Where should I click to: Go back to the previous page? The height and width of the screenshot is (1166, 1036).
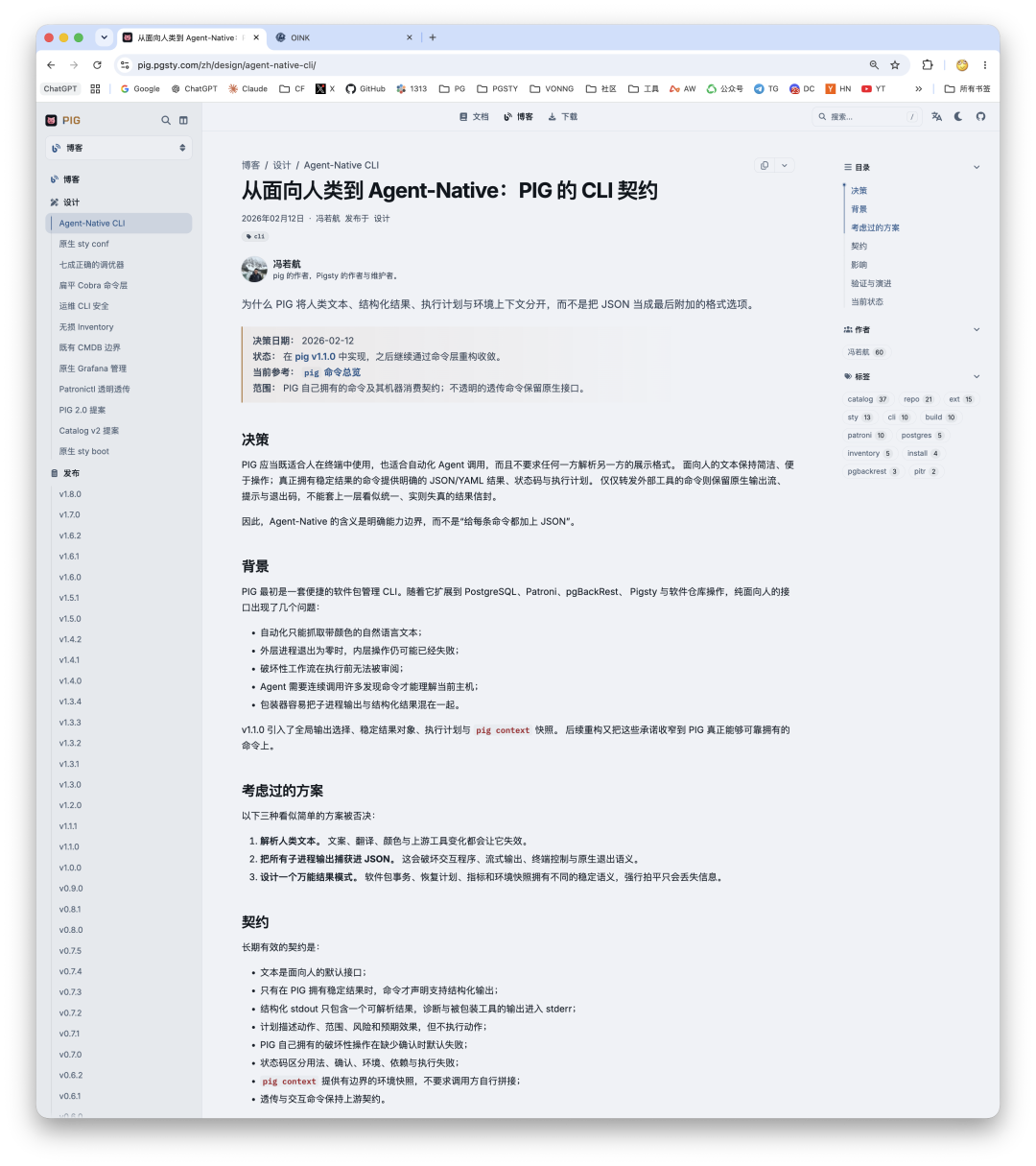click(51, 64)
